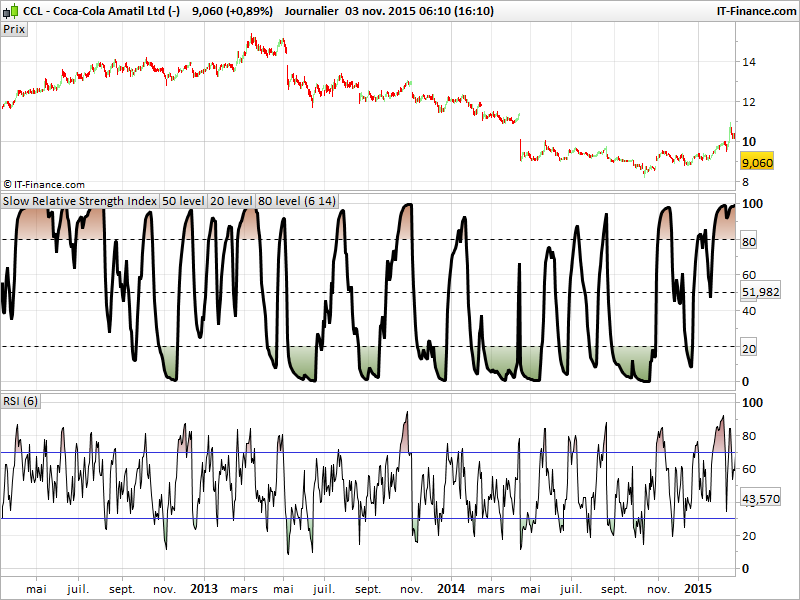Open the RSI (6) indicator label
The height and width of the screenshot is (600, 800).
click(x=20, y=401)
